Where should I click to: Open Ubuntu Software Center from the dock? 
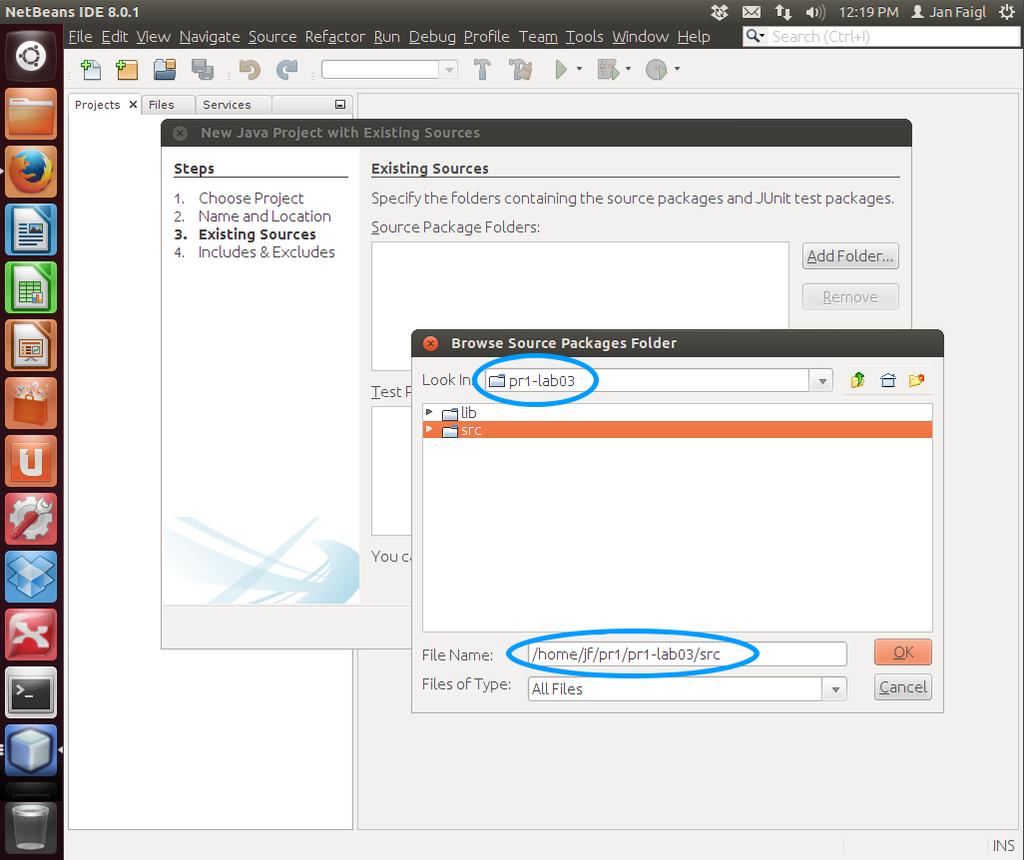[31, 403]
